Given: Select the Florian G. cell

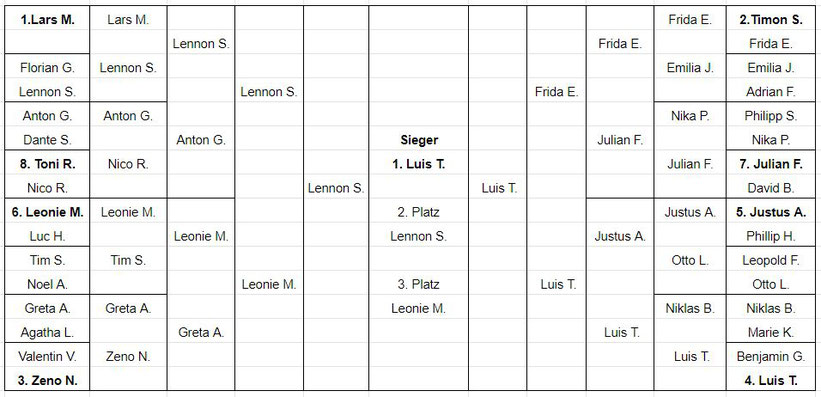Looking at the screenshot, I should pyautogui.click(x=47, y=68).
